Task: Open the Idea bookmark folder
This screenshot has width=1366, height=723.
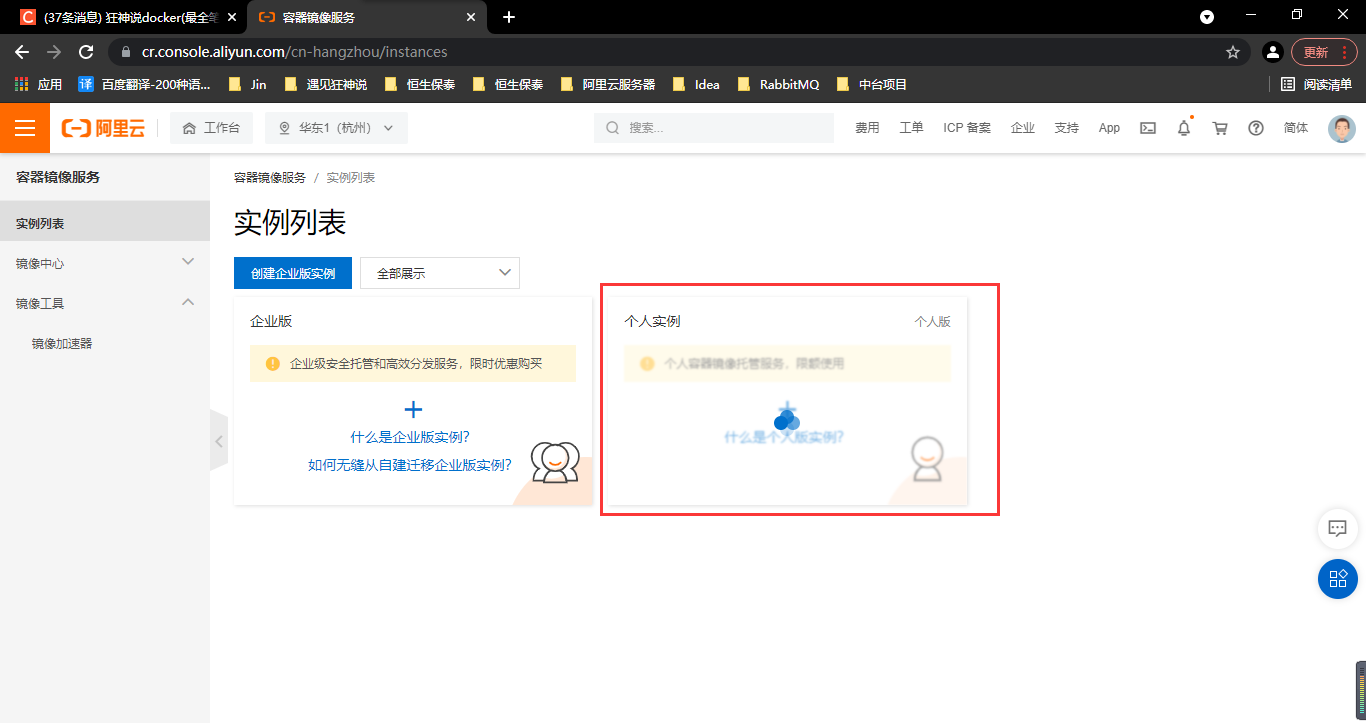Action: coord(696,84)
